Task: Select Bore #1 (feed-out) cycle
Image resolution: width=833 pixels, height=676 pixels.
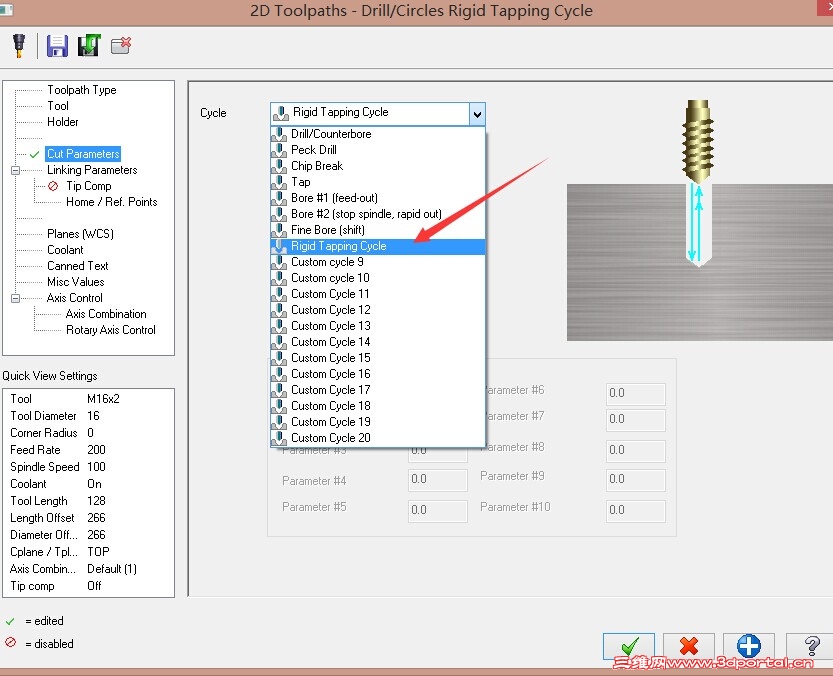Action: (x=378, y=198)
